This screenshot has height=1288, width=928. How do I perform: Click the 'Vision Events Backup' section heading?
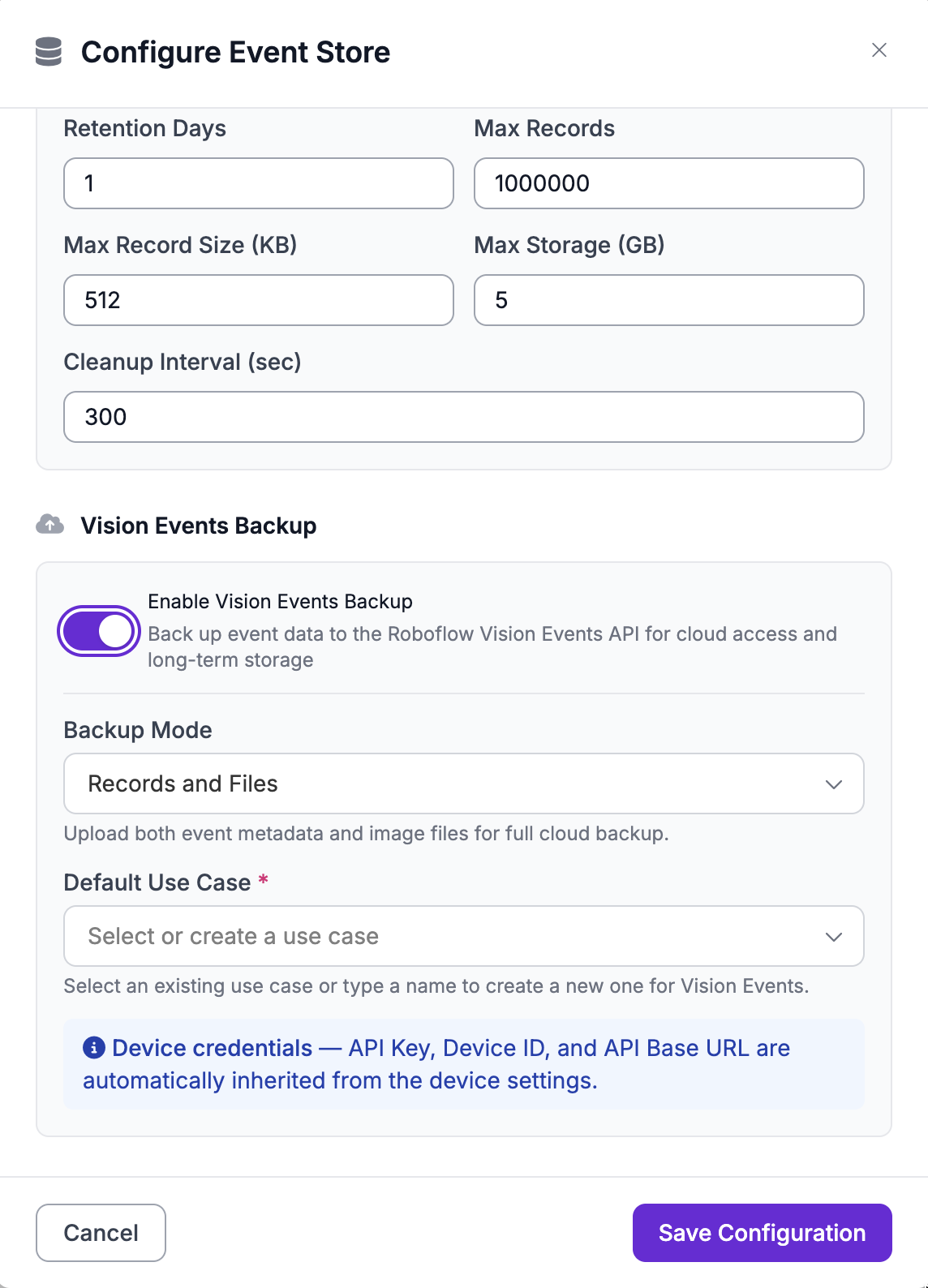tap(199, 526)
